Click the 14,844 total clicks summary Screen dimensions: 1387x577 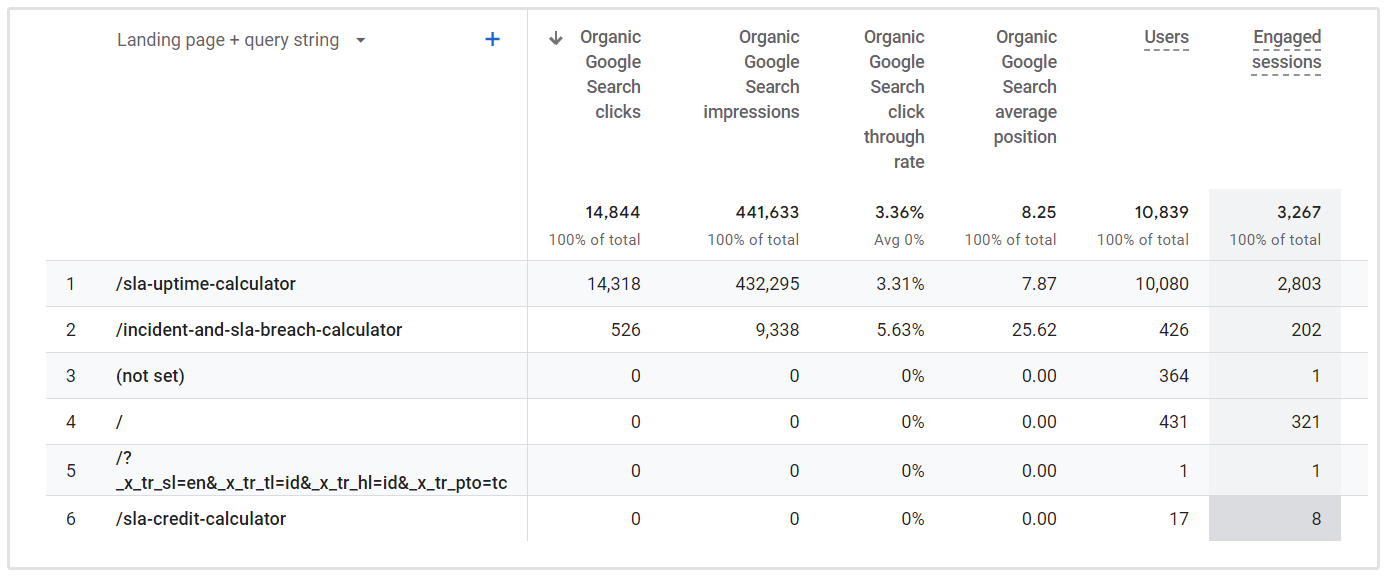[x=612, y=212]
